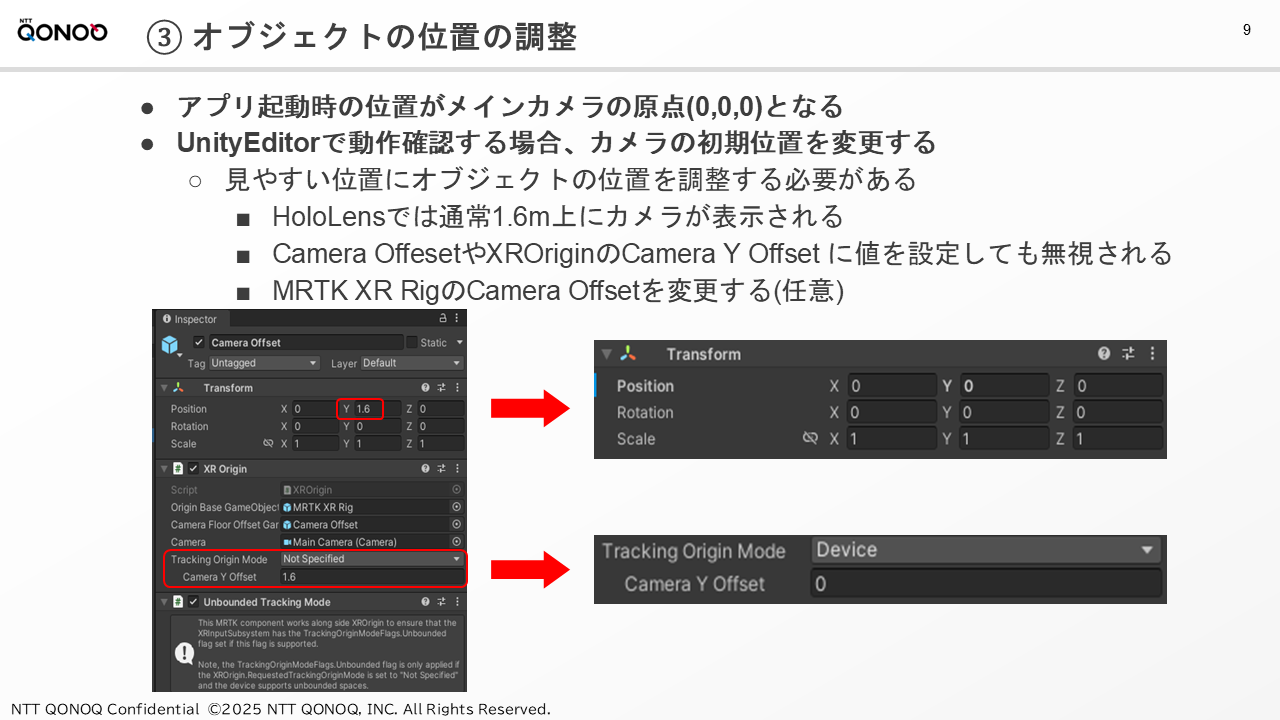Open the Unbounded Tracking Mode presets icon

point(441,602)
